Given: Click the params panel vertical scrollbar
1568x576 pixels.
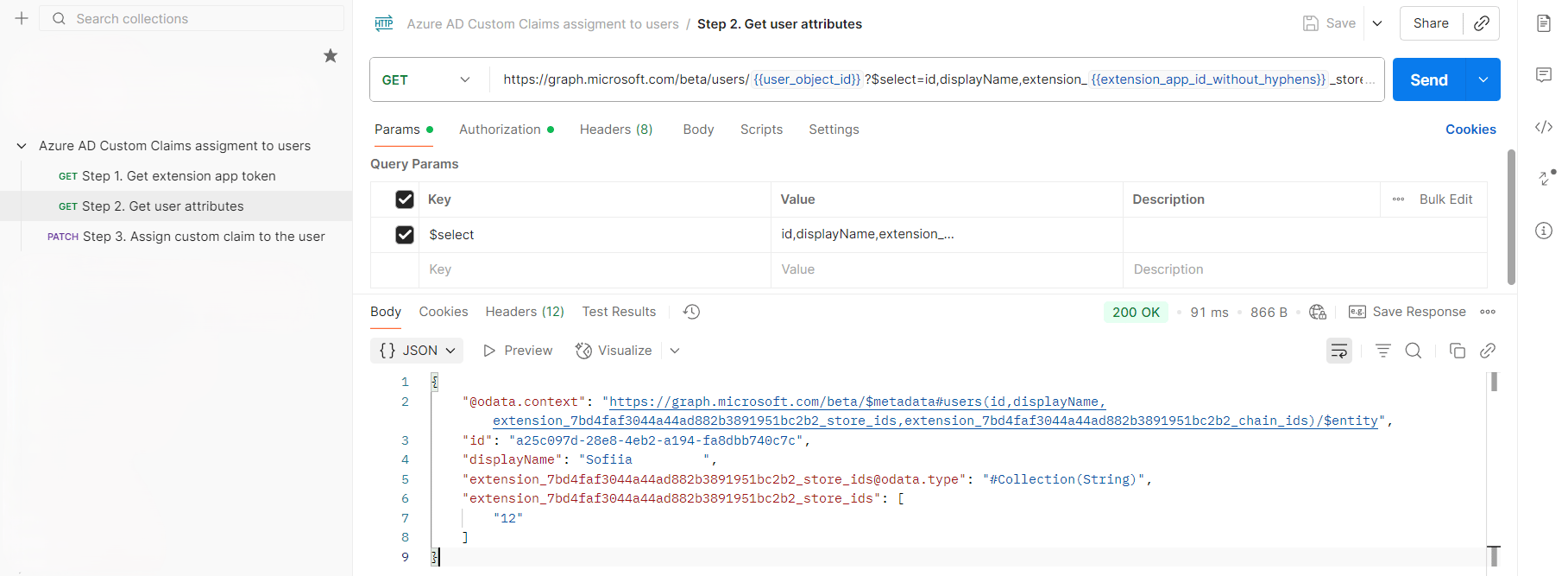Looking at the screenshot, I should 1511,217.
